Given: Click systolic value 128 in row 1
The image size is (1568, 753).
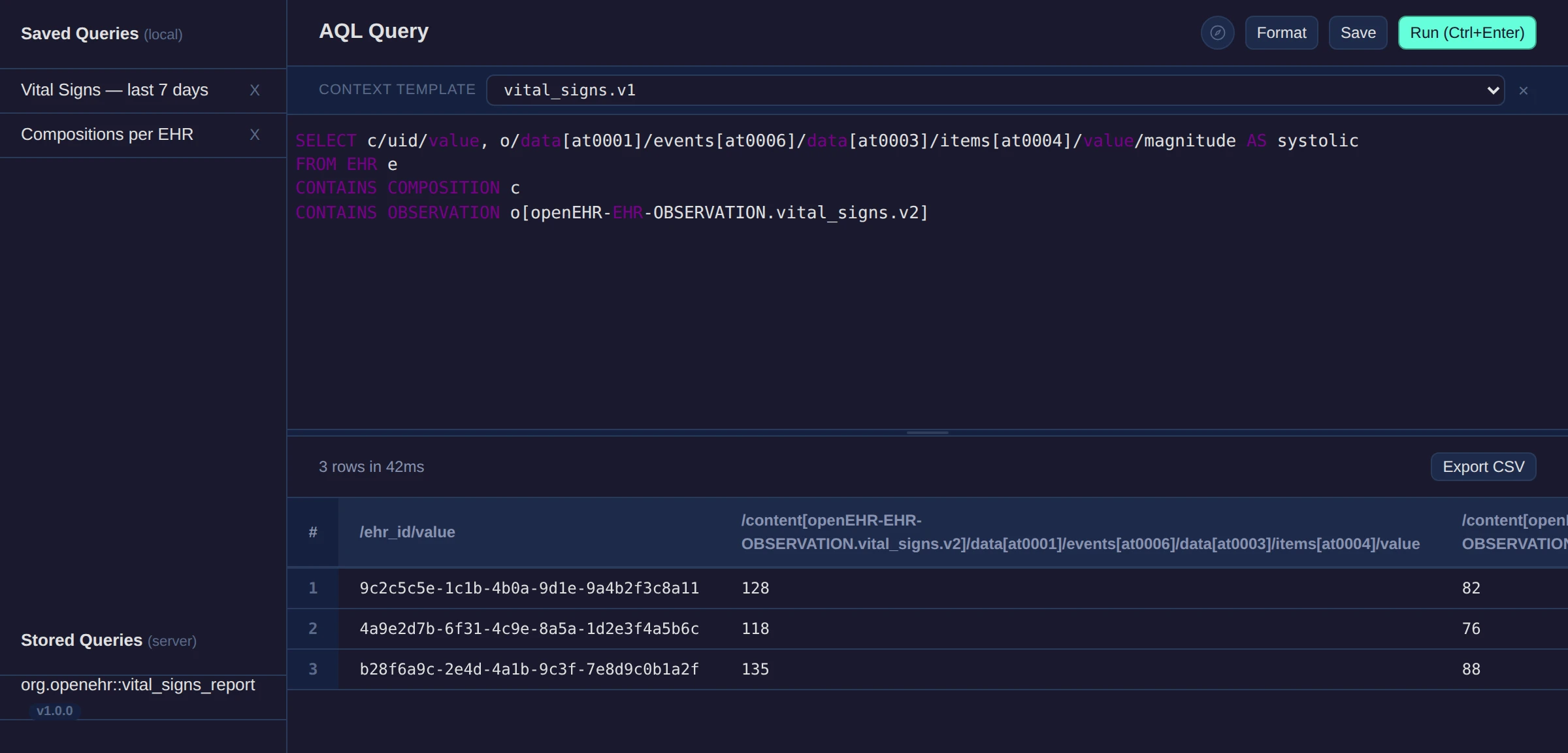Looking at the screenshot, I should click(755, 588).
